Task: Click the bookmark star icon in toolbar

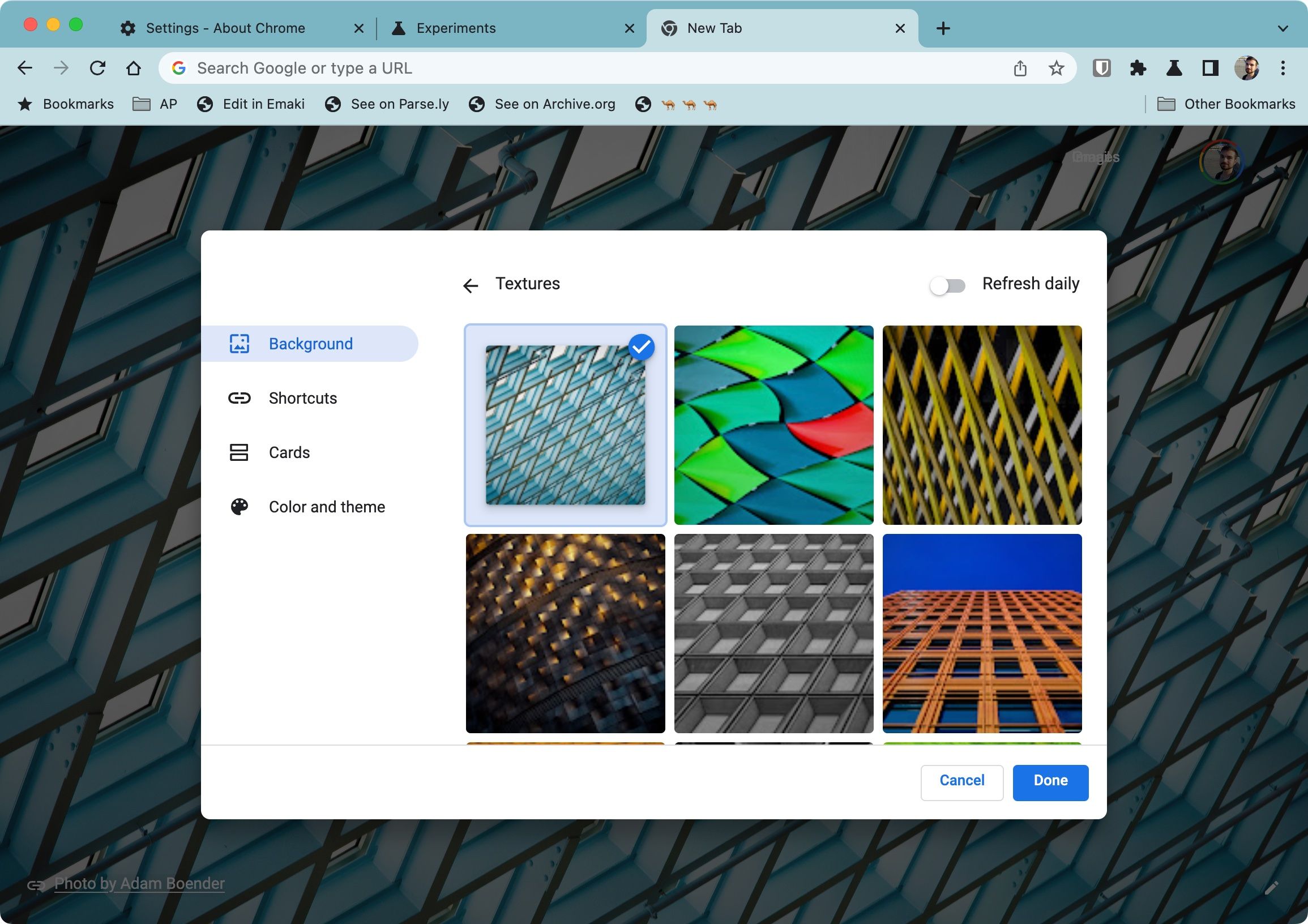Action: 1057,68
